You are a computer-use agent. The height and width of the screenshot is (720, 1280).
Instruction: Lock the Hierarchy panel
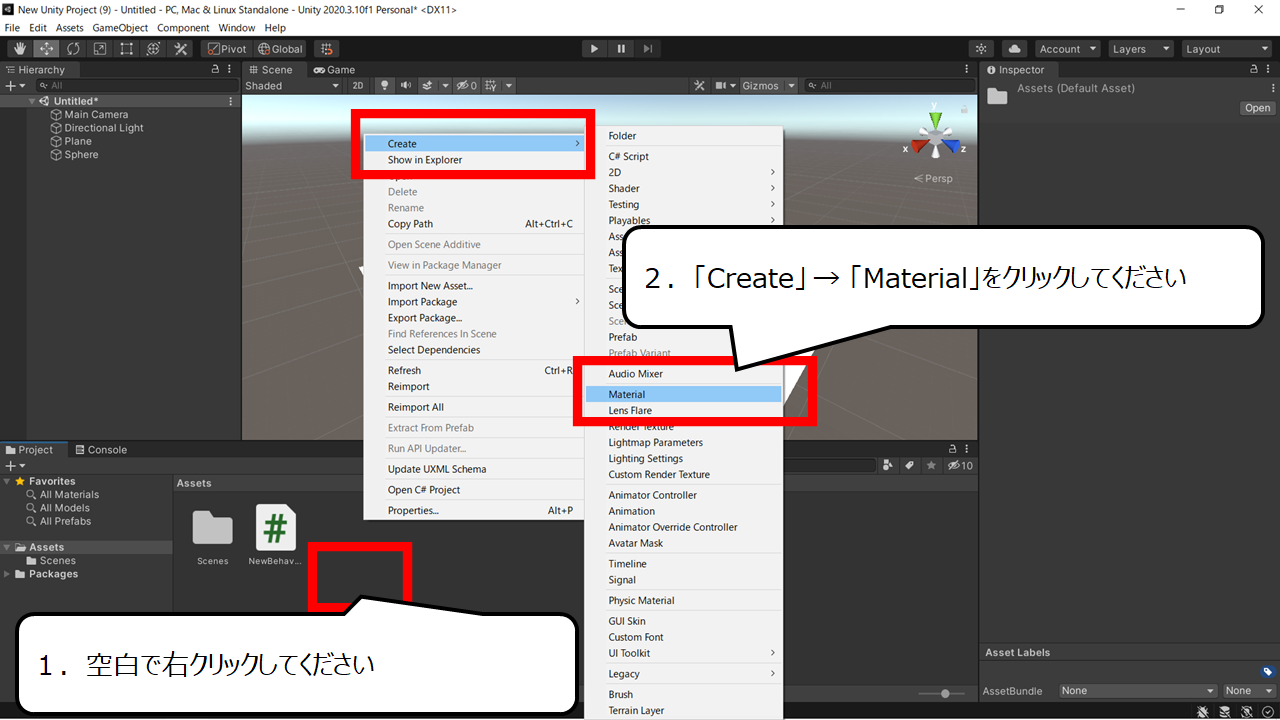[x=215, y=70]
